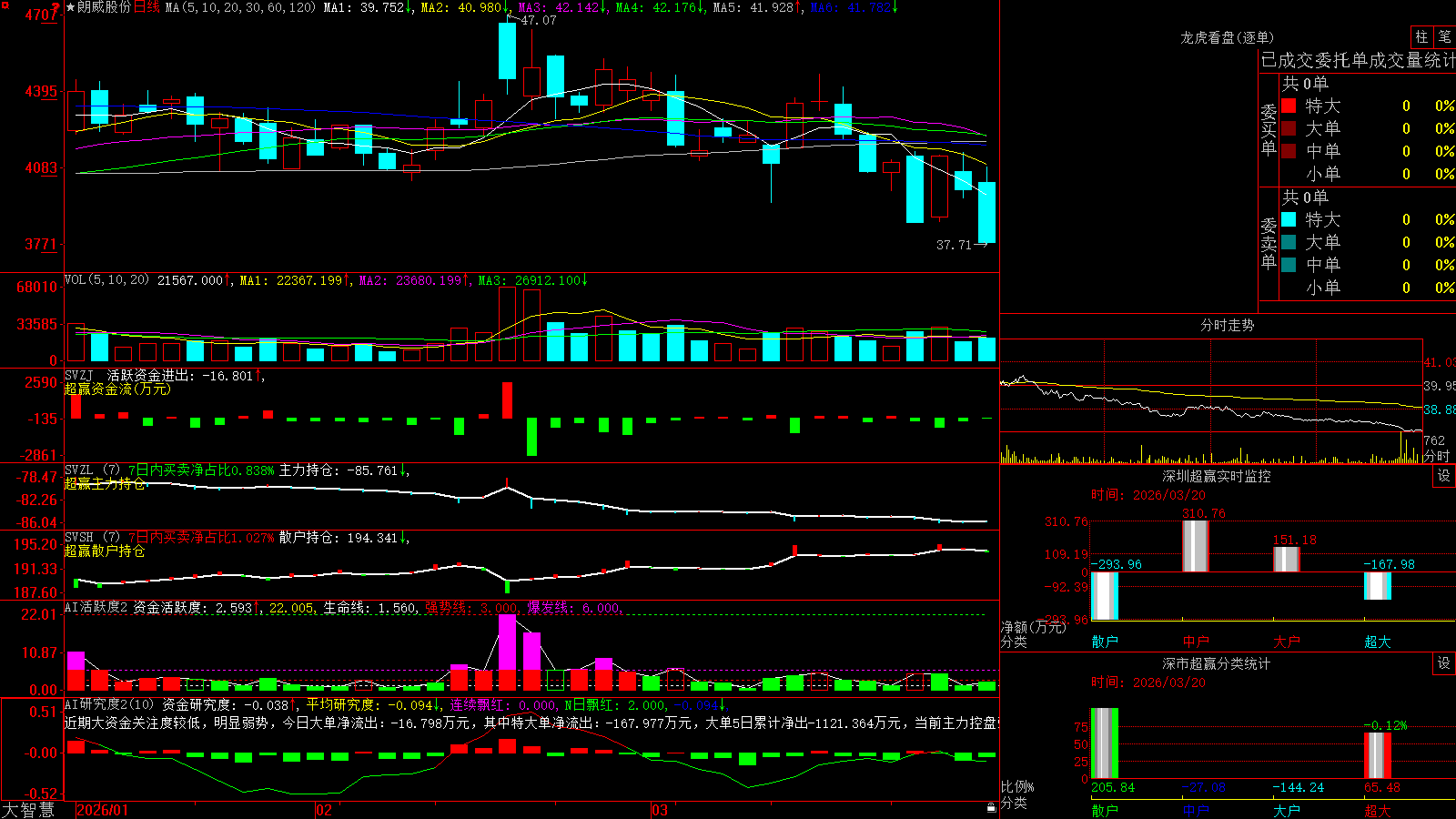The image size is (1456, 819).
Task: Click the 散户 205.84 bar in 分类统计
Action: coord(1105,743)
